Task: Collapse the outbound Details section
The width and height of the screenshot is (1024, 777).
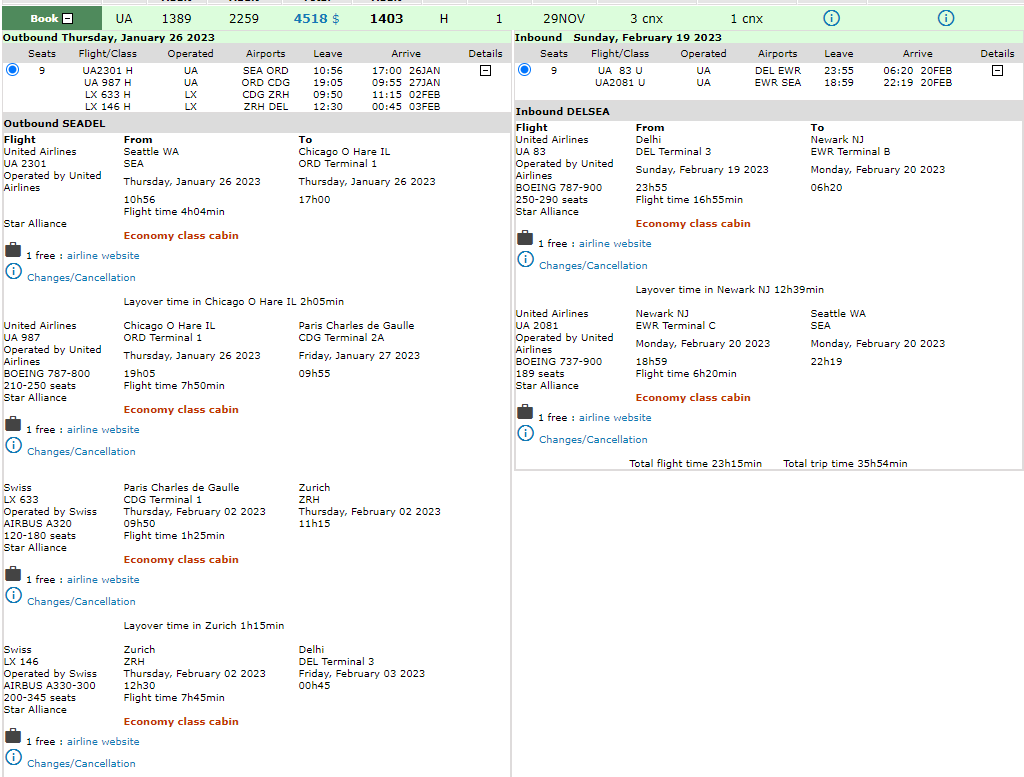Action: [x=485, y=71]
